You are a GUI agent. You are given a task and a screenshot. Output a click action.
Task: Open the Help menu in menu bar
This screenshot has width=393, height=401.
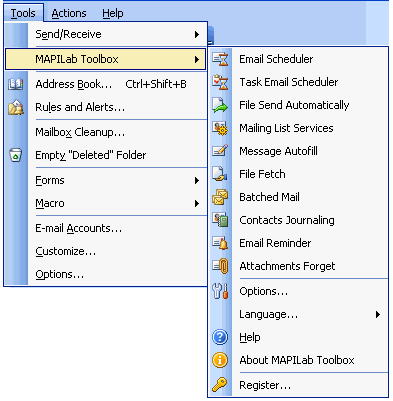tap(113, 13)
